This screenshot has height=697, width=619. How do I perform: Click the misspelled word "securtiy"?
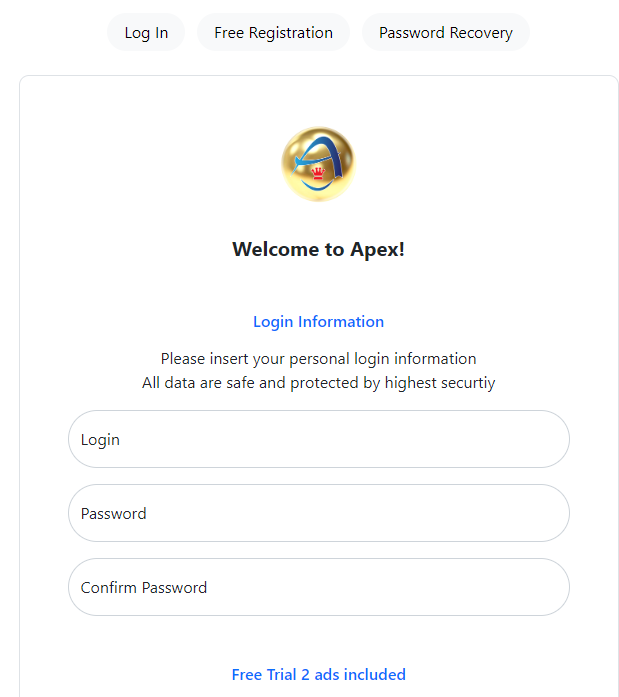pos(468,382)
